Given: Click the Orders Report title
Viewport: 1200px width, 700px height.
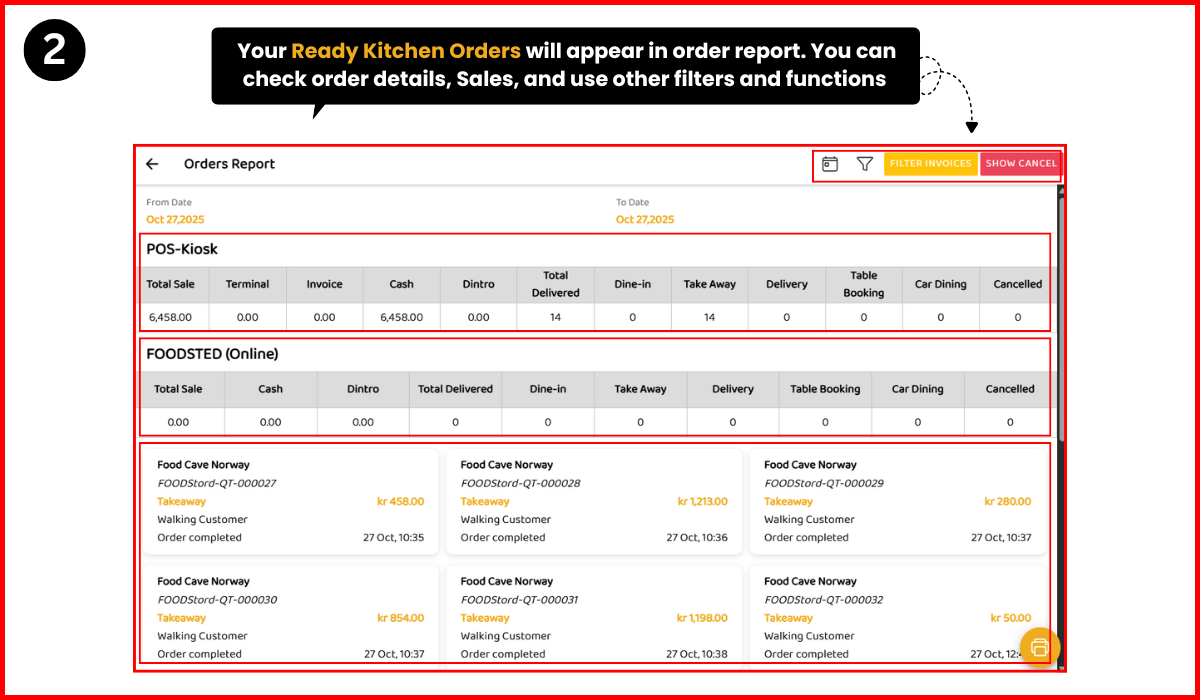Looking at the screenshot, I should click(229, 164).
